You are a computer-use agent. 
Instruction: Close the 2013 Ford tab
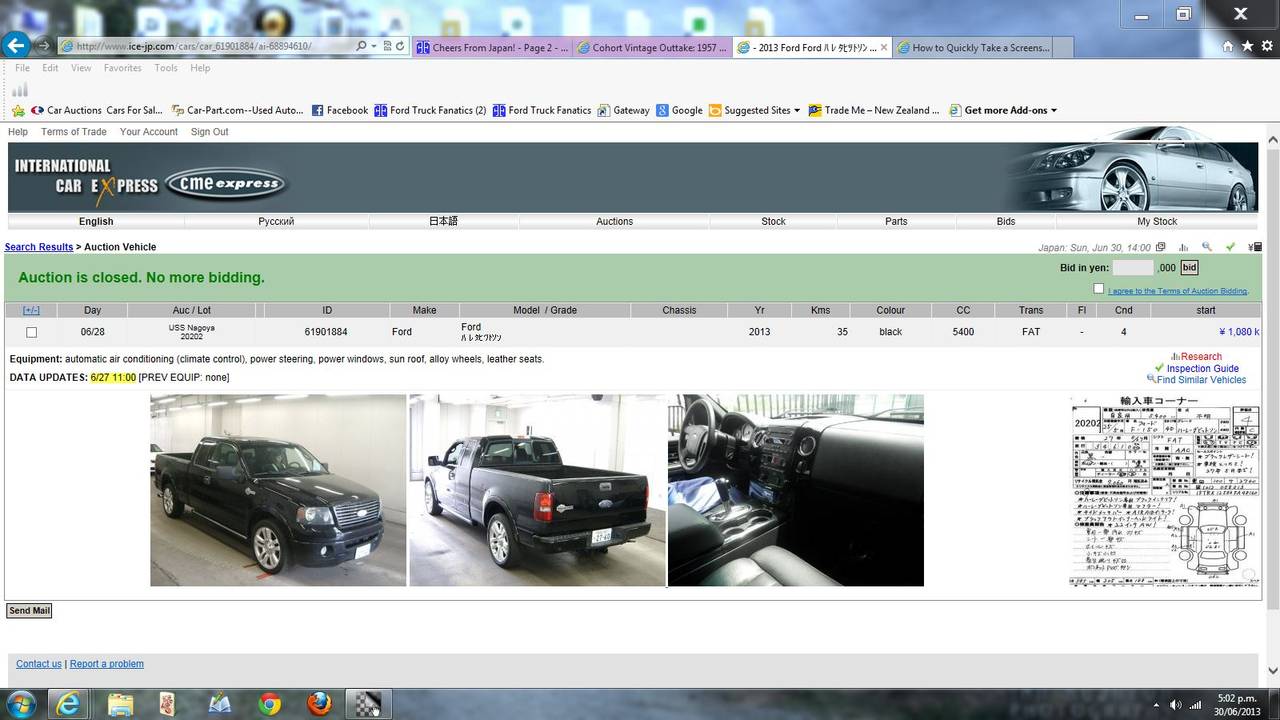click(x=883, y=47)
